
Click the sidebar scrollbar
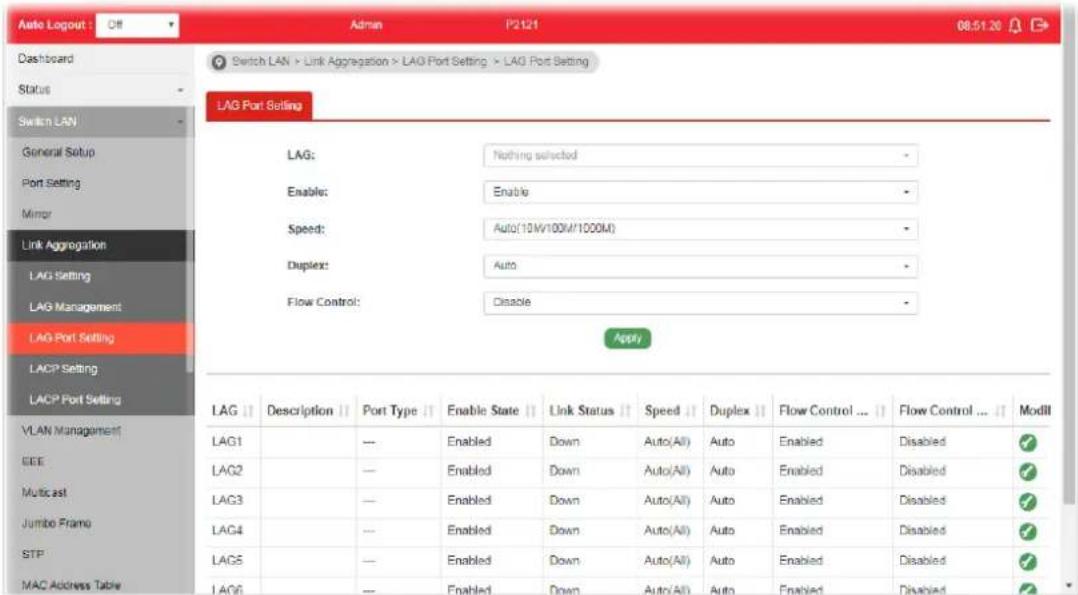point(190,241)
